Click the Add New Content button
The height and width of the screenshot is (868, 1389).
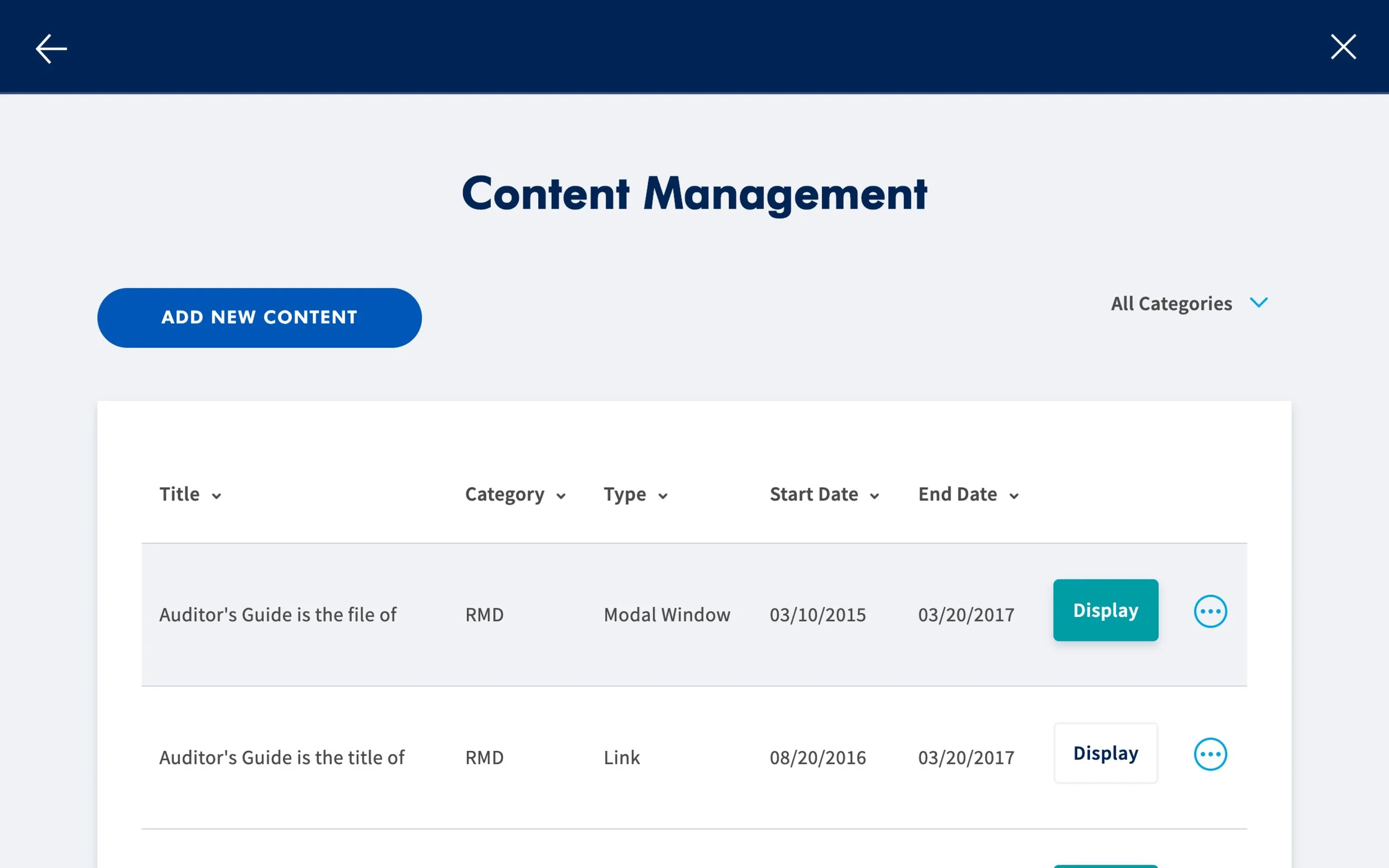click(x=259, y=318)
